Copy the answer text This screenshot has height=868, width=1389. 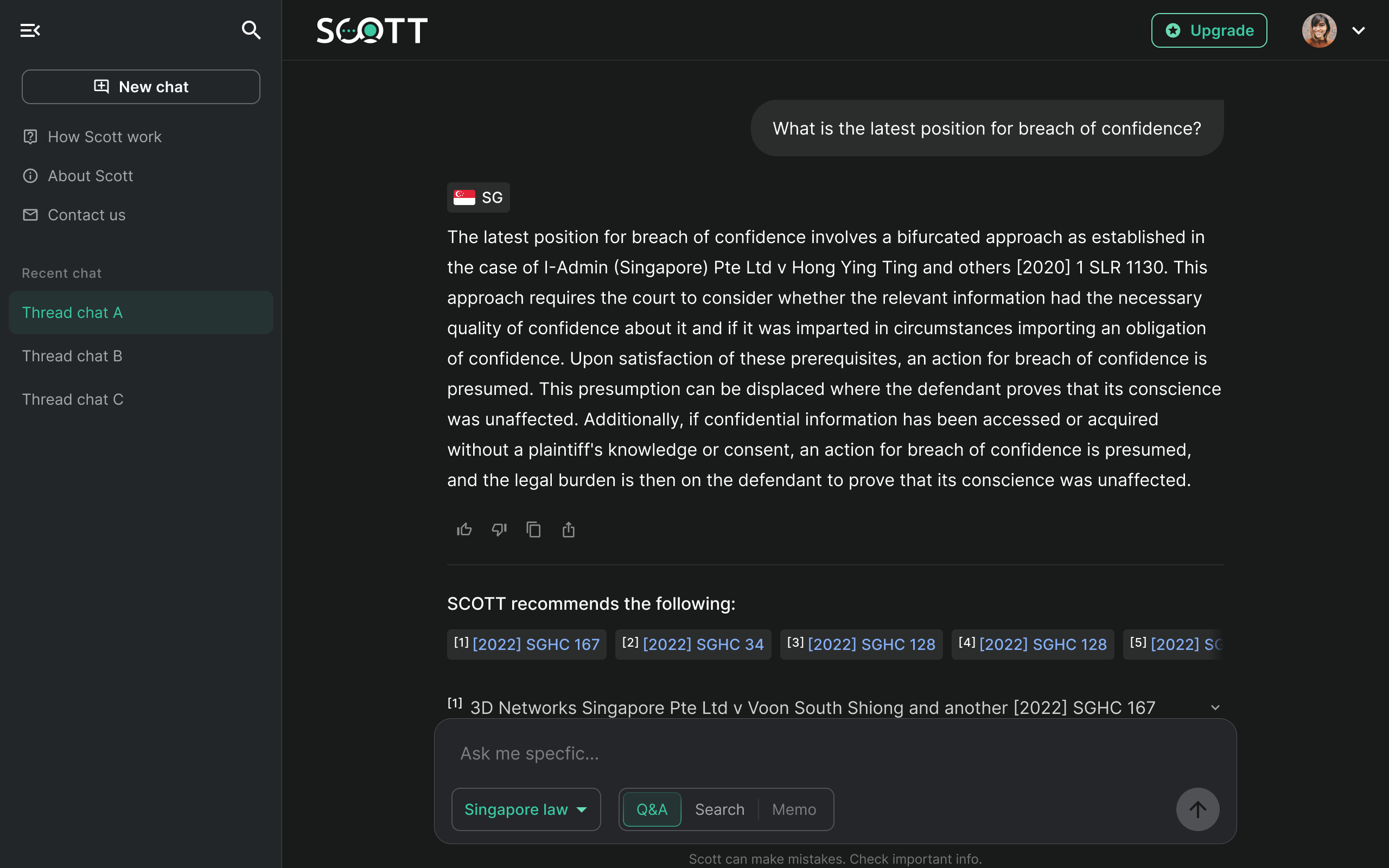click(x=534, y=529)
